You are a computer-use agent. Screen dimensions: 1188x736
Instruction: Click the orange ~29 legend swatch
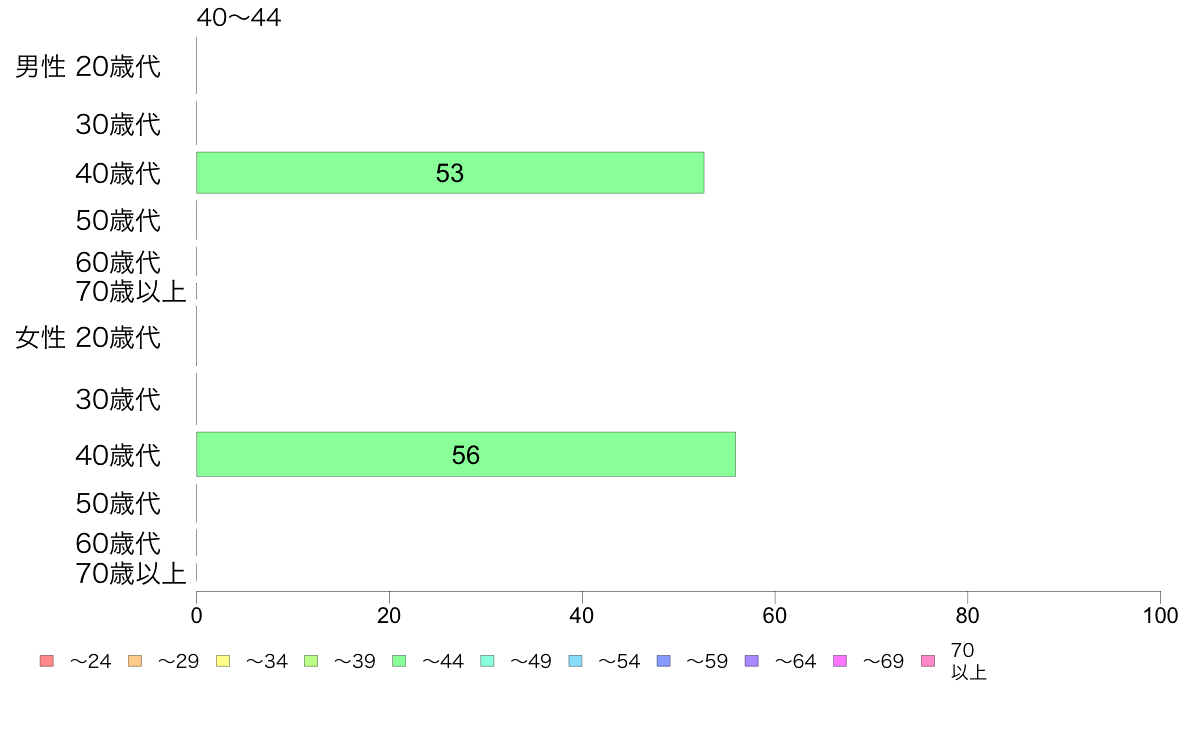pos(135,661)
